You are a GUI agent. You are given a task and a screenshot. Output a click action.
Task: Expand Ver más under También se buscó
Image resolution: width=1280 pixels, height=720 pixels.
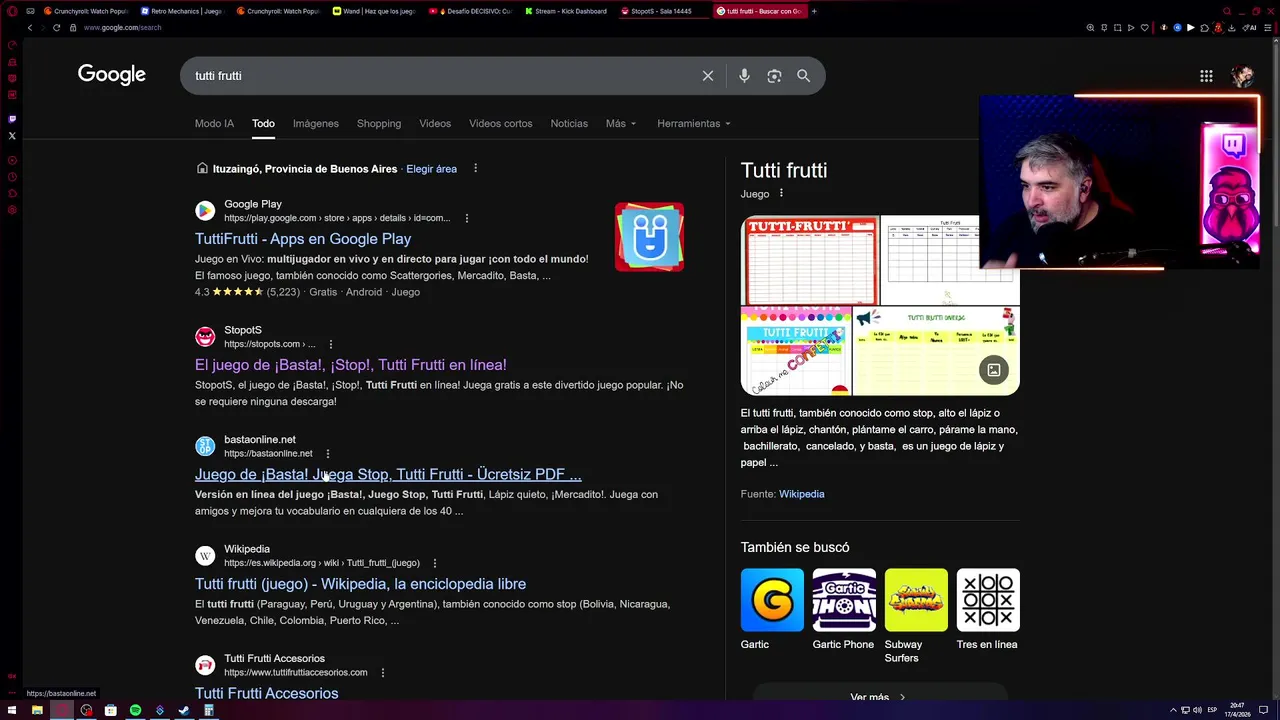coord(879,697)
